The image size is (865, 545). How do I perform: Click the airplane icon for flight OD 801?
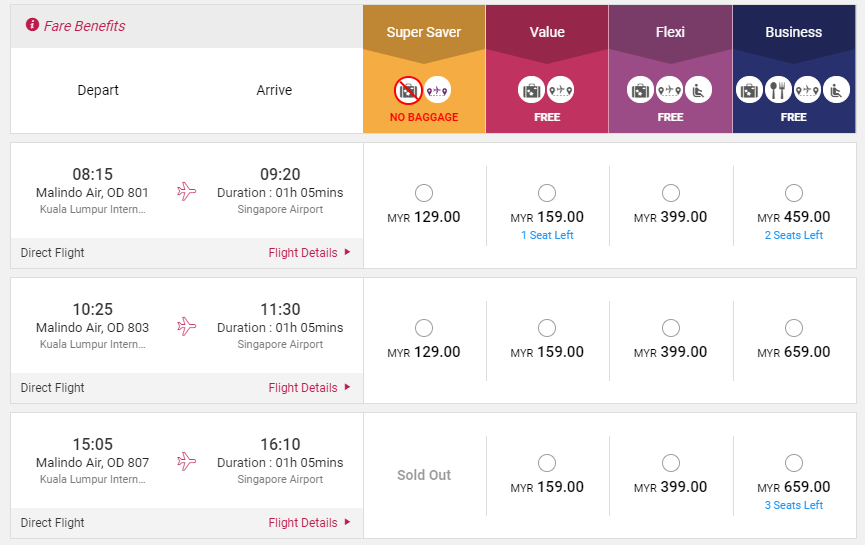186,191
